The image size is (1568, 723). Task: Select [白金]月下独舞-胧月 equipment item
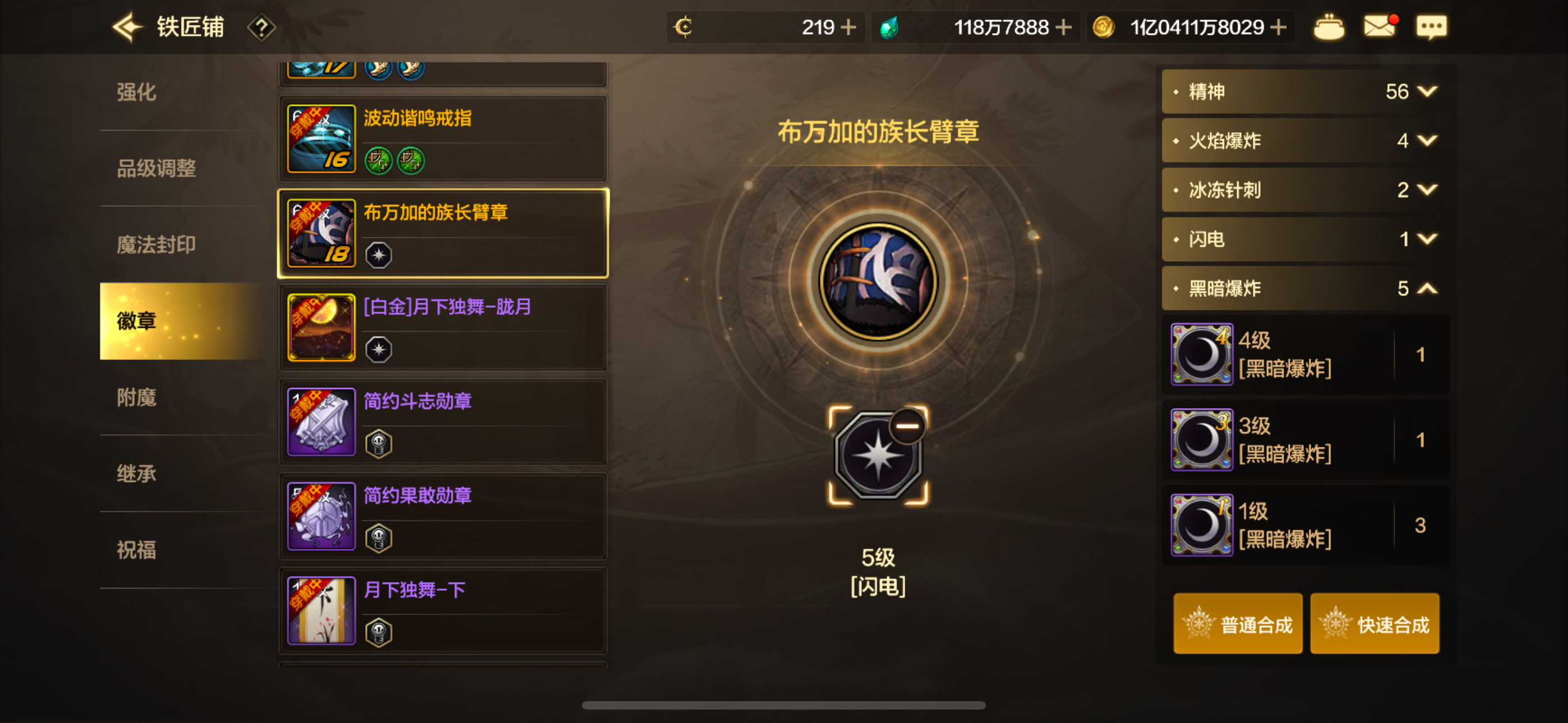click(x=443, y=327)
